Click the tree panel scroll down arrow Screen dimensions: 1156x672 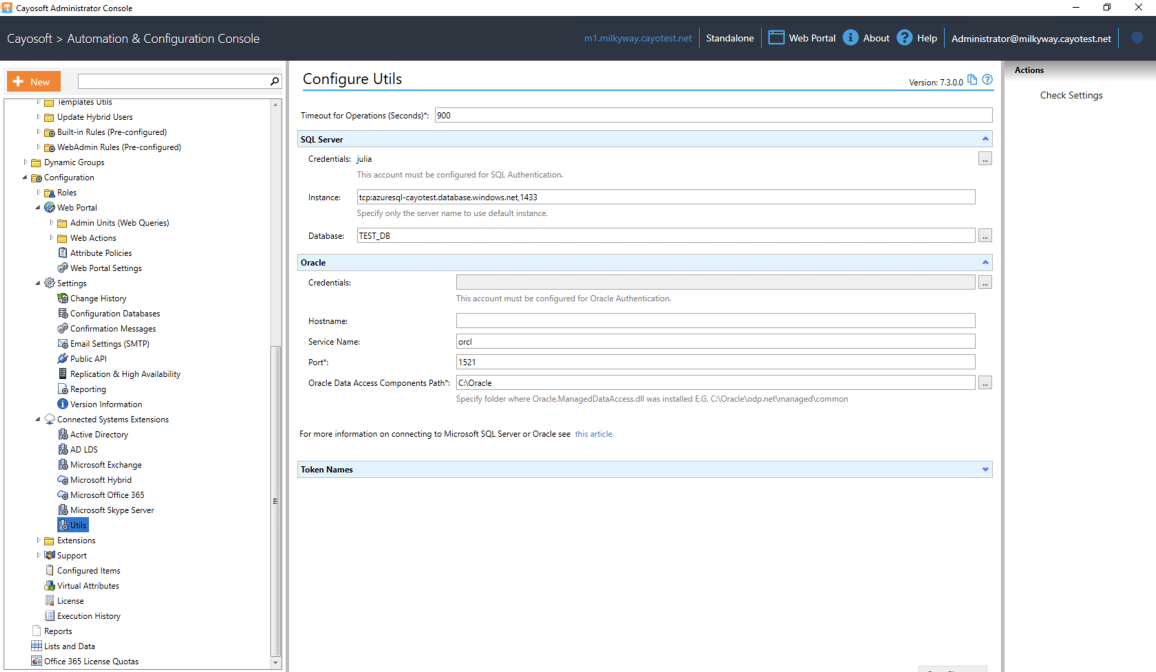point(276,662)
